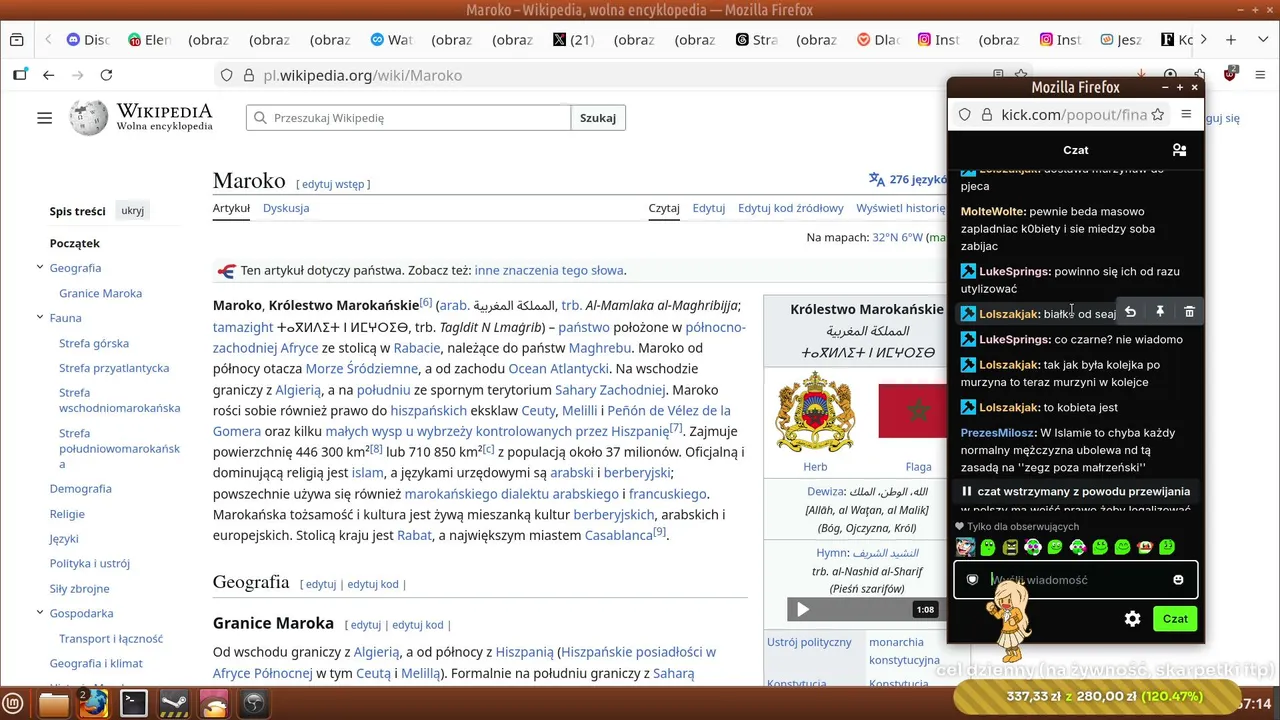Open the Algierią link in the intro paragraph
This screenshot has width=1280, height=720.
coord(298,390)
